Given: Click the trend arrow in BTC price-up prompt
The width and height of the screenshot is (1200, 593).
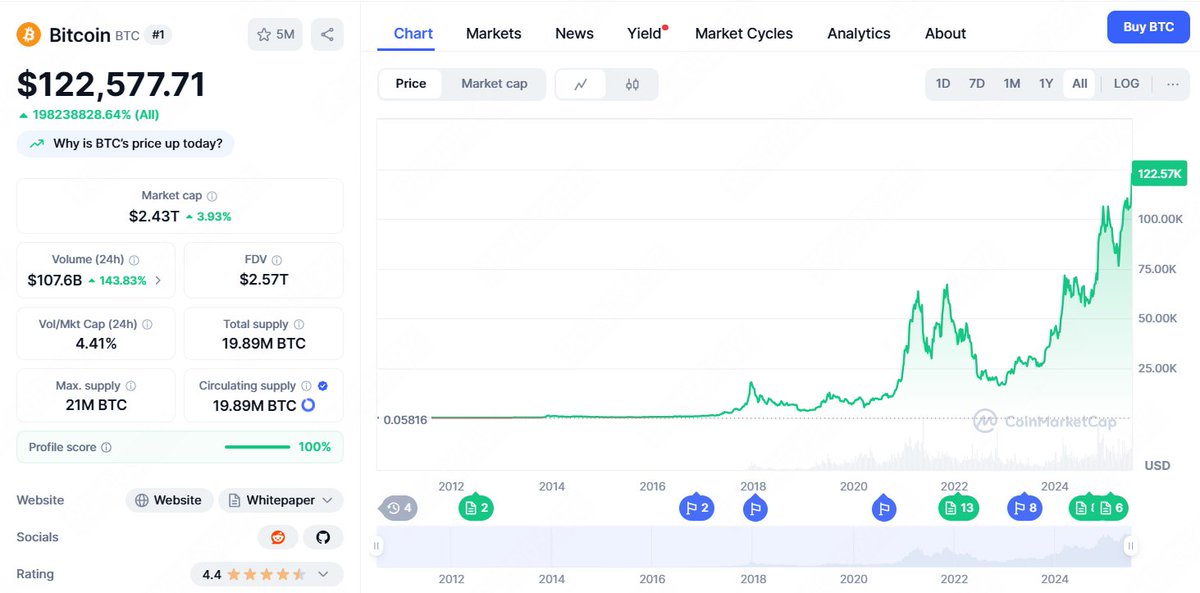Looking at the screenshot, I should (37, 144).
